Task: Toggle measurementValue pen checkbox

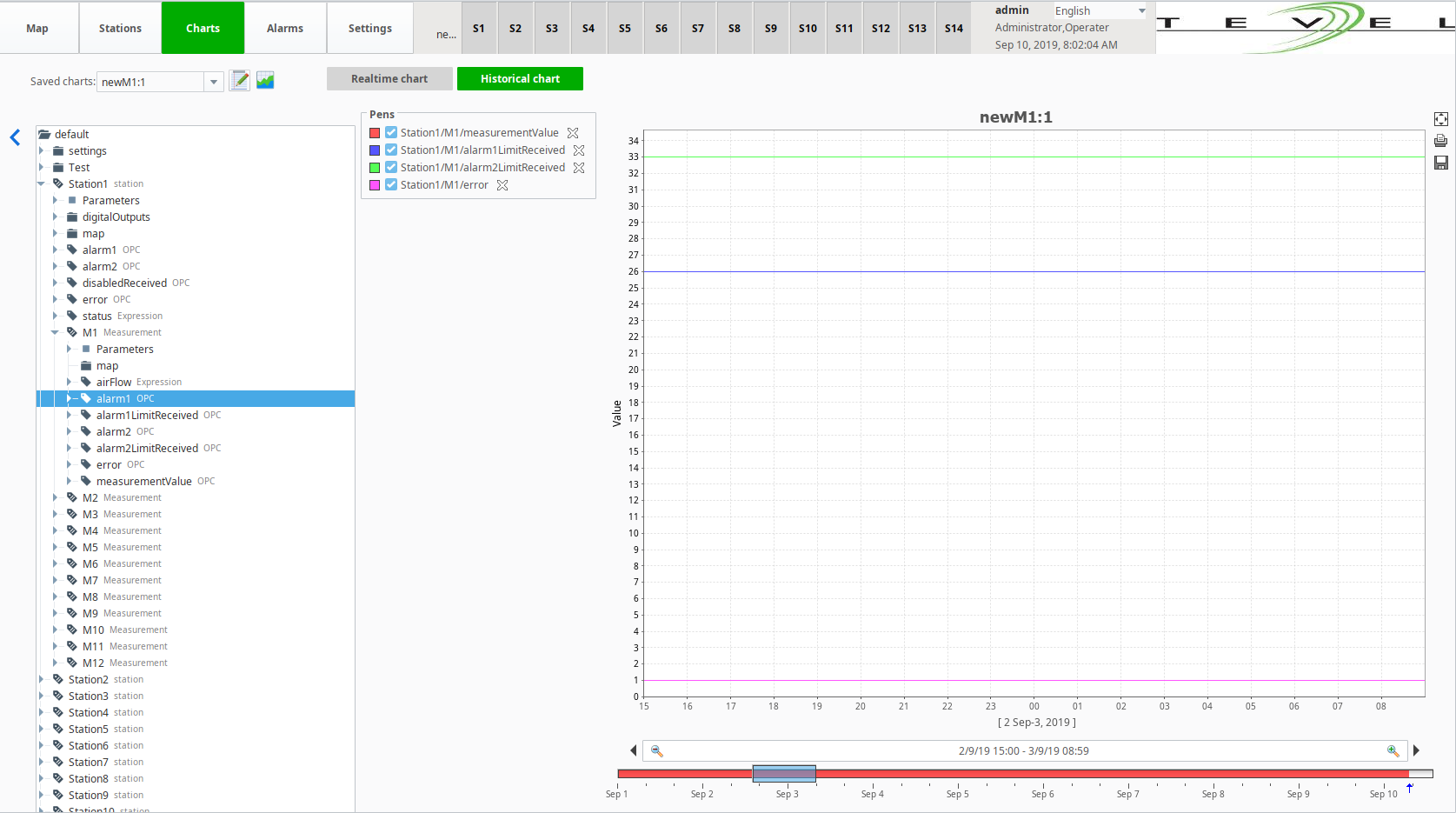Action: [391, 133]
